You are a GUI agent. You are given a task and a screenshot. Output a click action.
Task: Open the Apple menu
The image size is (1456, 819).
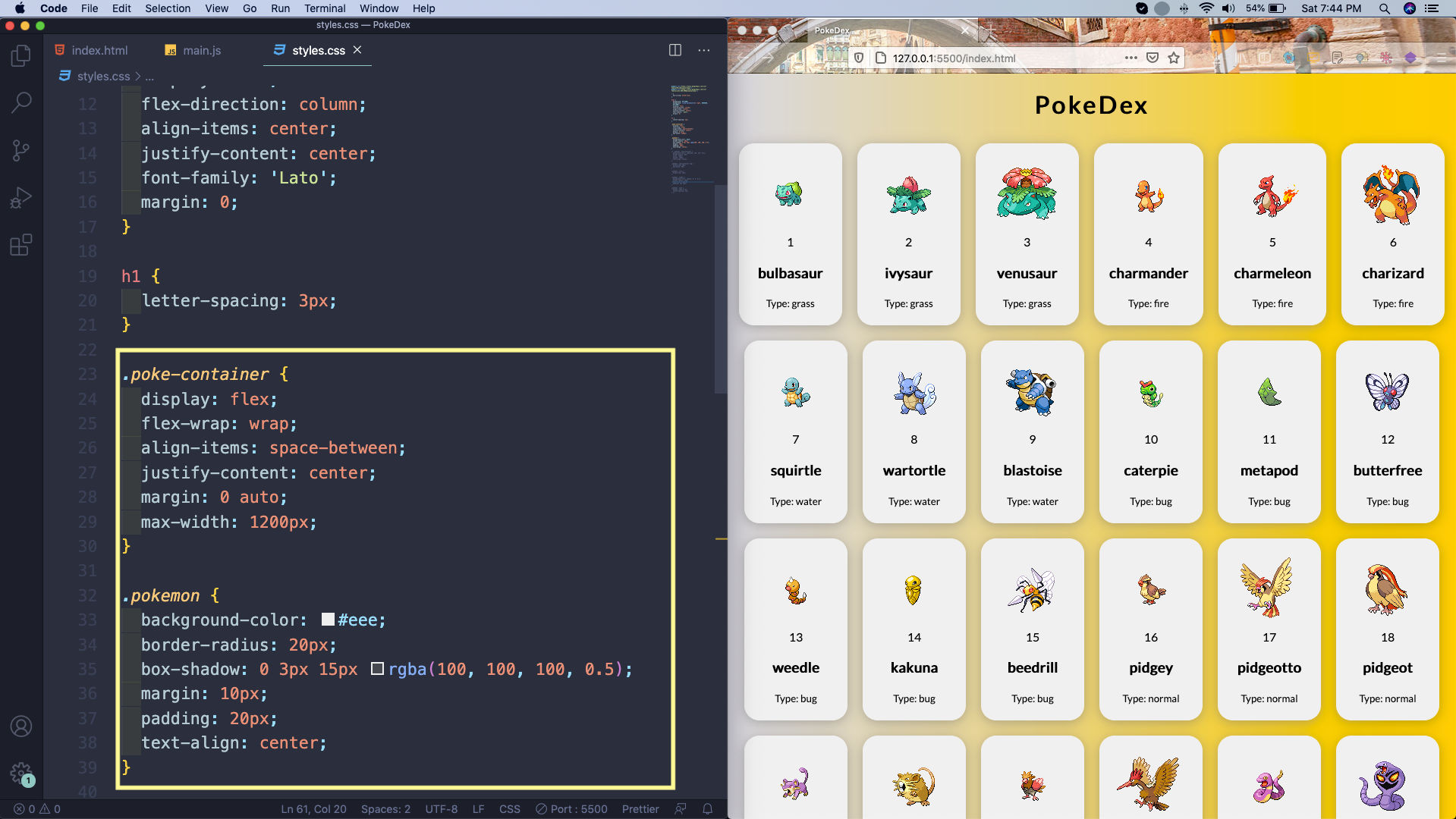tap(20, 8)
